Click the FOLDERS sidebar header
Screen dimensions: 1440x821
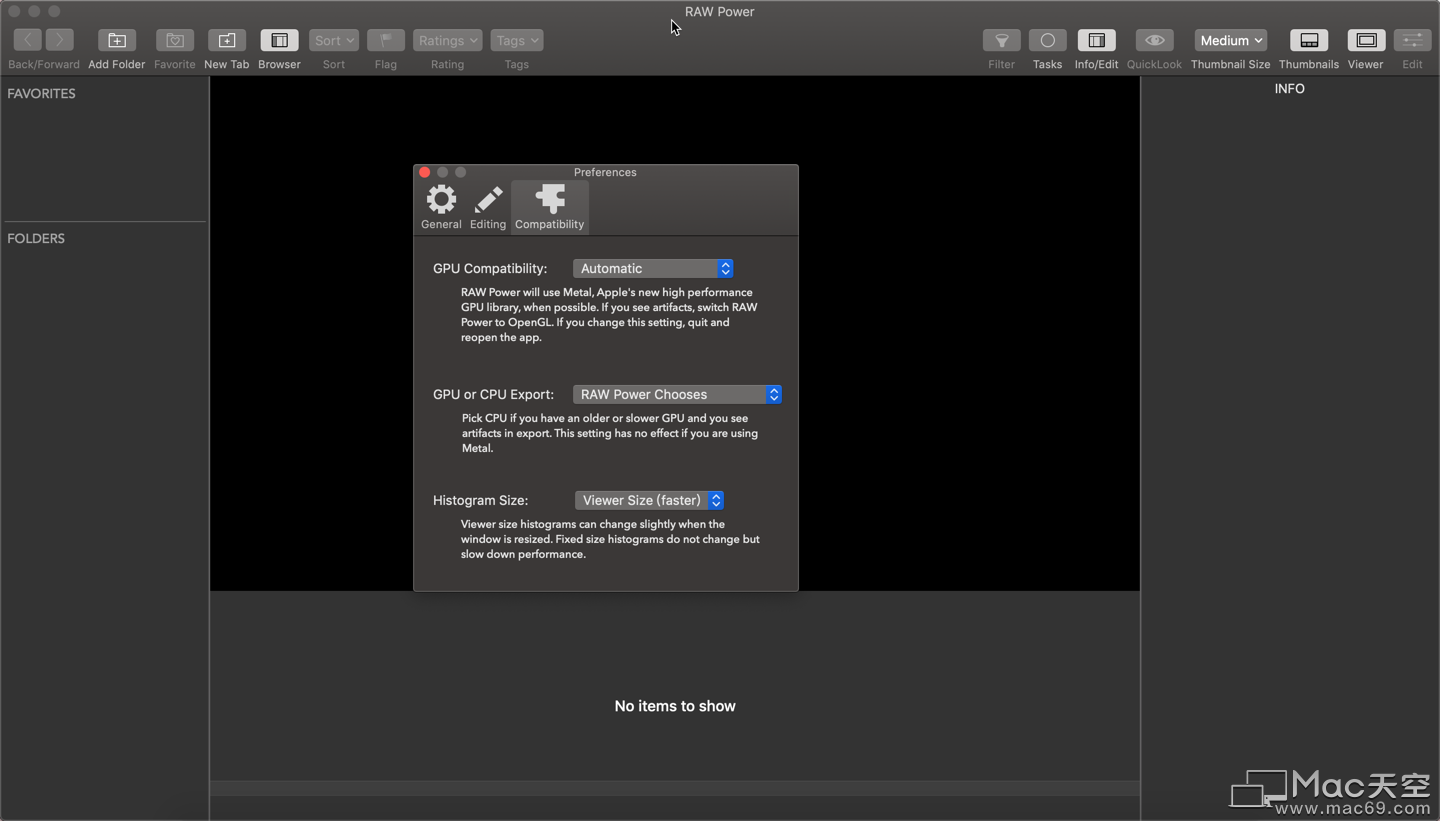tap(36, 238)
